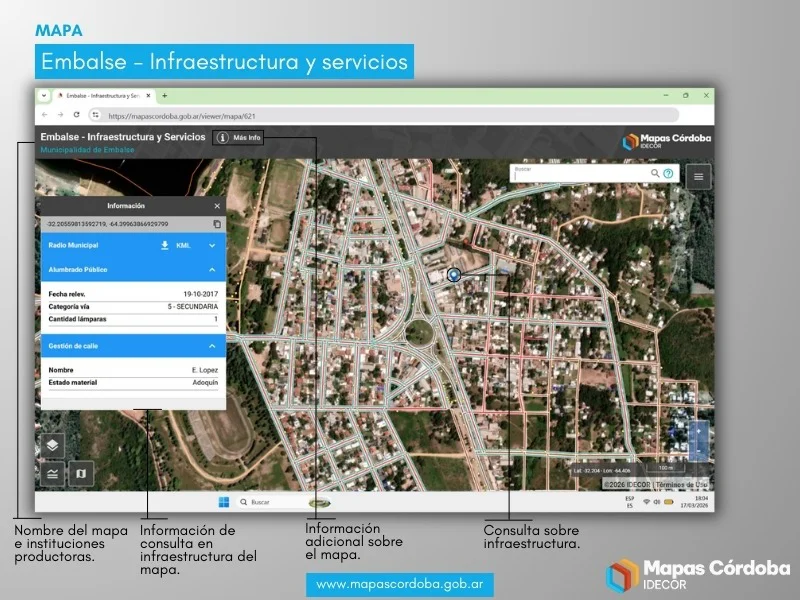Expand the Radio Municipal section
800x600 pixels.
(x=212, y=245)
